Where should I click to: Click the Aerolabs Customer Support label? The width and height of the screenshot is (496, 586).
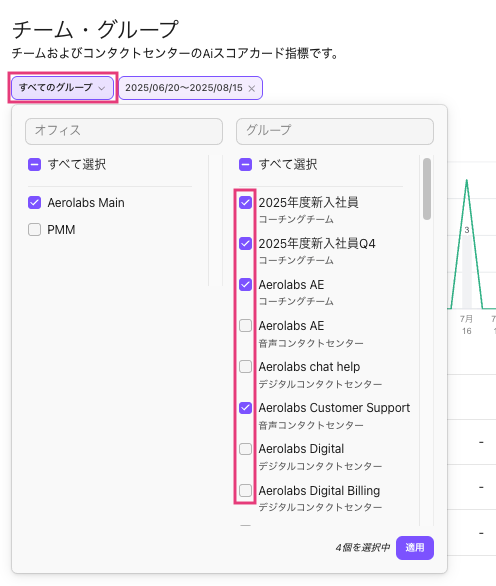coord(334,407)
